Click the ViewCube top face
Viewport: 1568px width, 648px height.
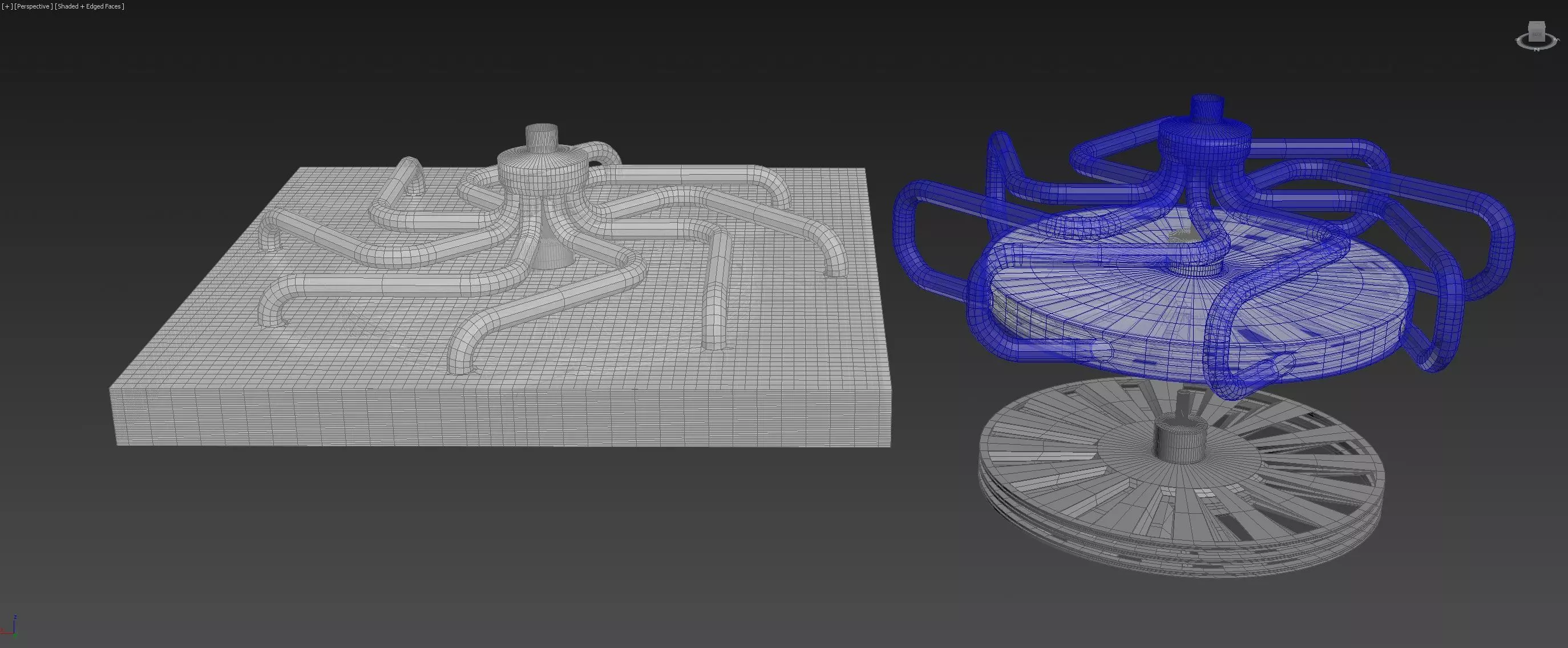pos(1537,25)
